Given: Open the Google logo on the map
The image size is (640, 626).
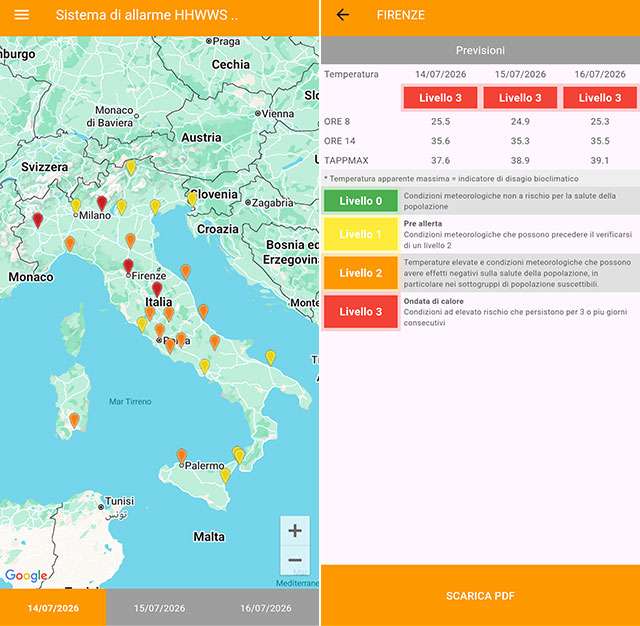Looking at the screenshot, I should [x=26, y=575].
